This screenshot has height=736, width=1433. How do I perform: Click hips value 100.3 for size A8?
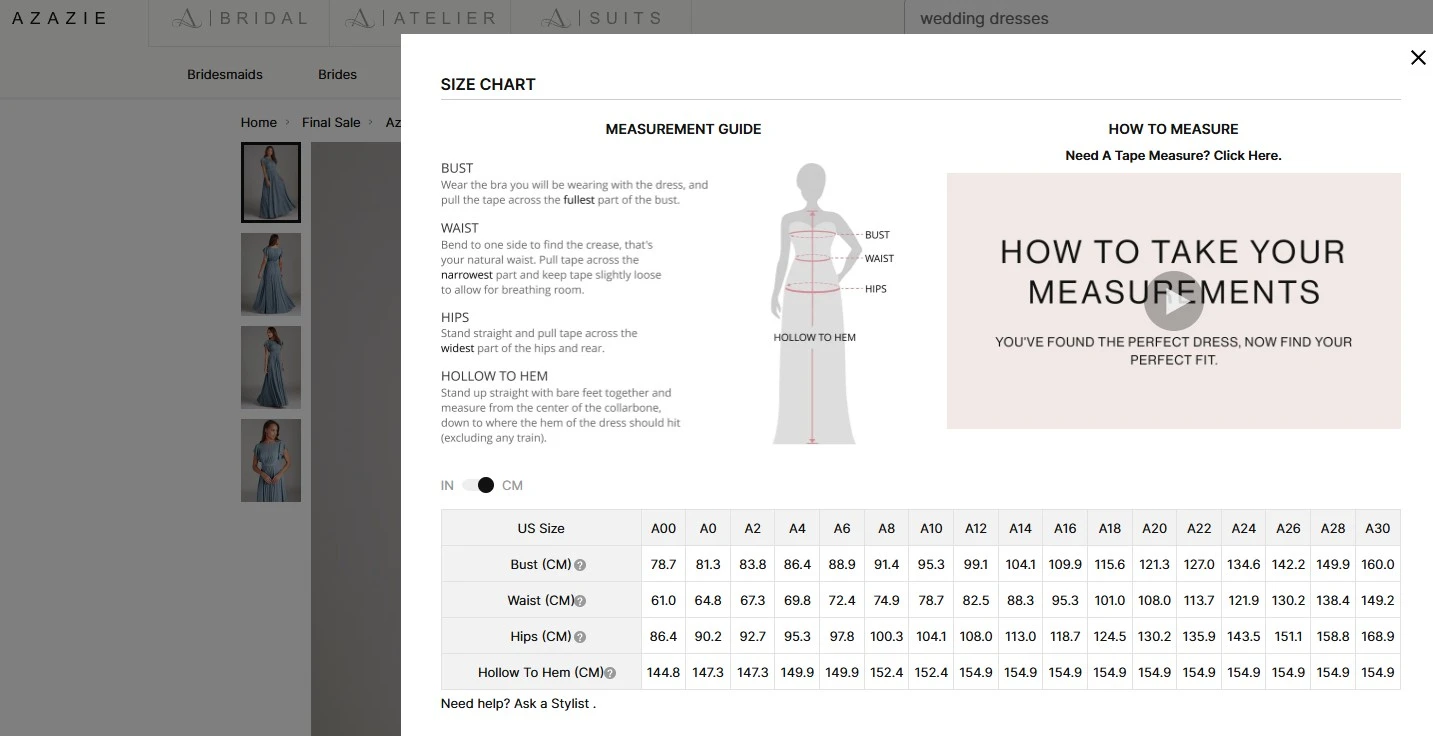(887, 636)
